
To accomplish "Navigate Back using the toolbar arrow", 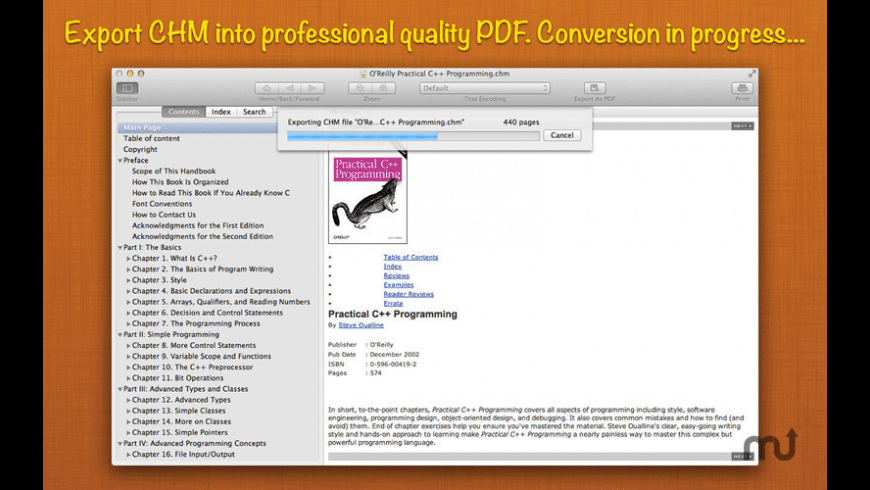I will click(290, 88).
